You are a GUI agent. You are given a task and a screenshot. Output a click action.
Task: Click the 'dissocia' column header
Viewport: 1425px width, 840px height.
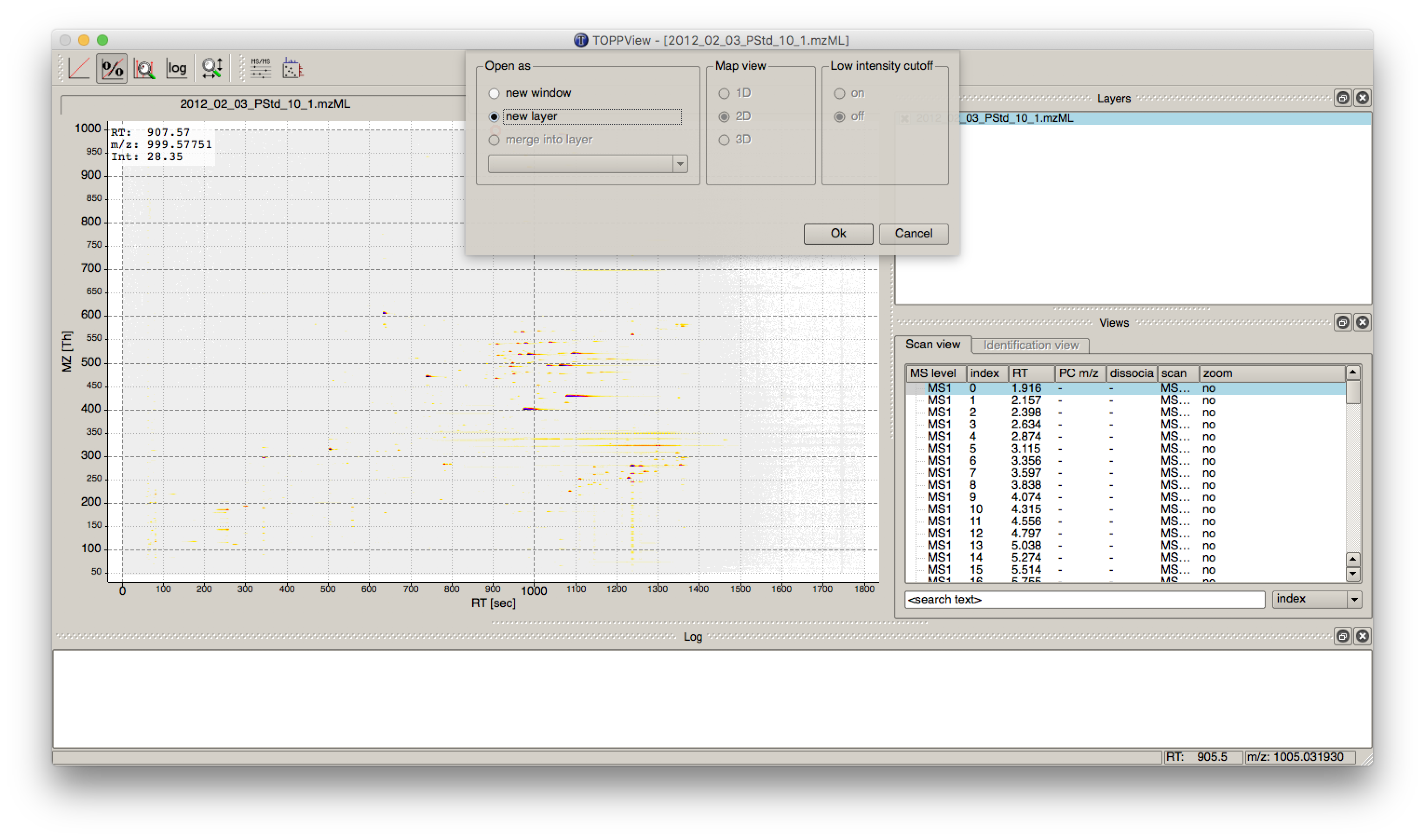(1132, 373)
